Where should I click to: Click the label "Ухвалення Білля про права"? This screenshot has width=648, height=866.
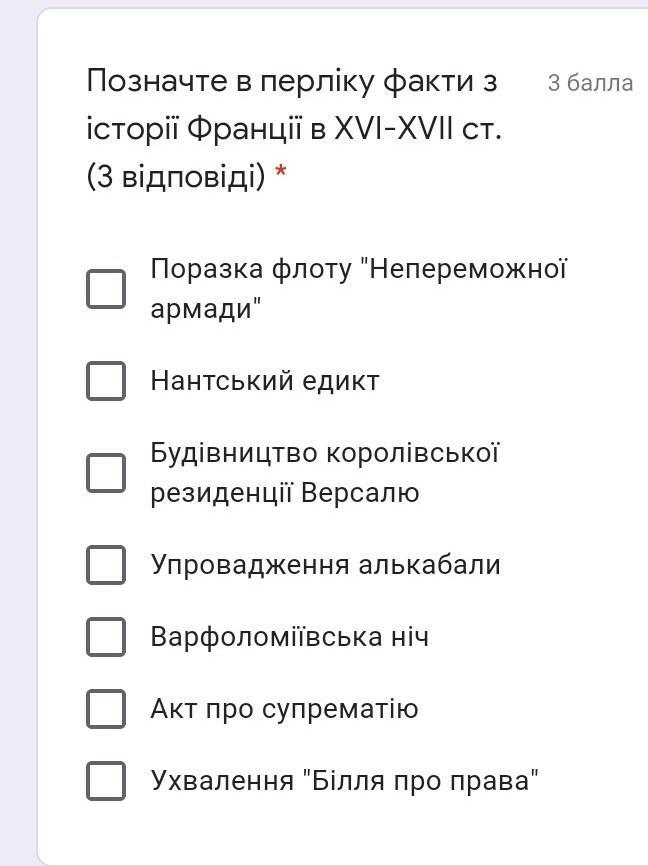[345, 780]
